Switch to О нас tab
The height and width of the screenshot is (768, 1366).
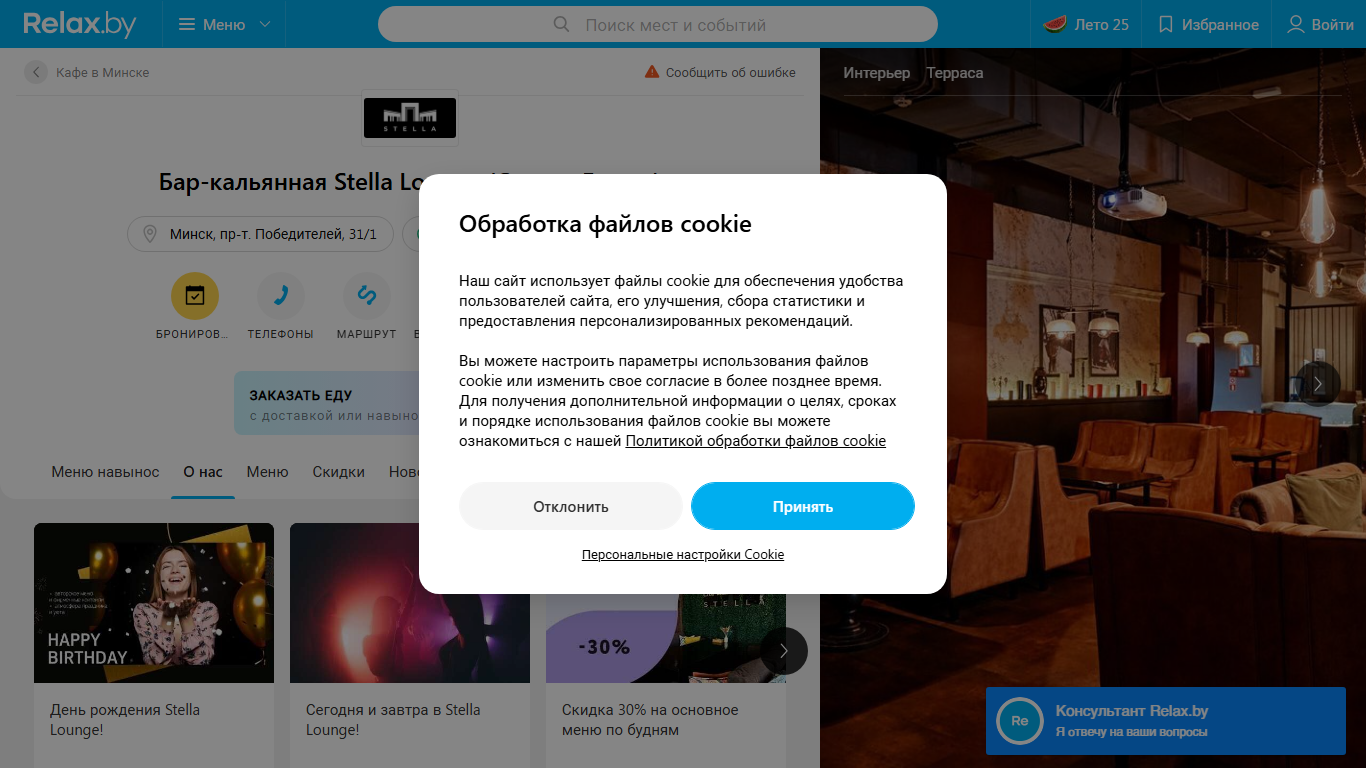(203, 472)
